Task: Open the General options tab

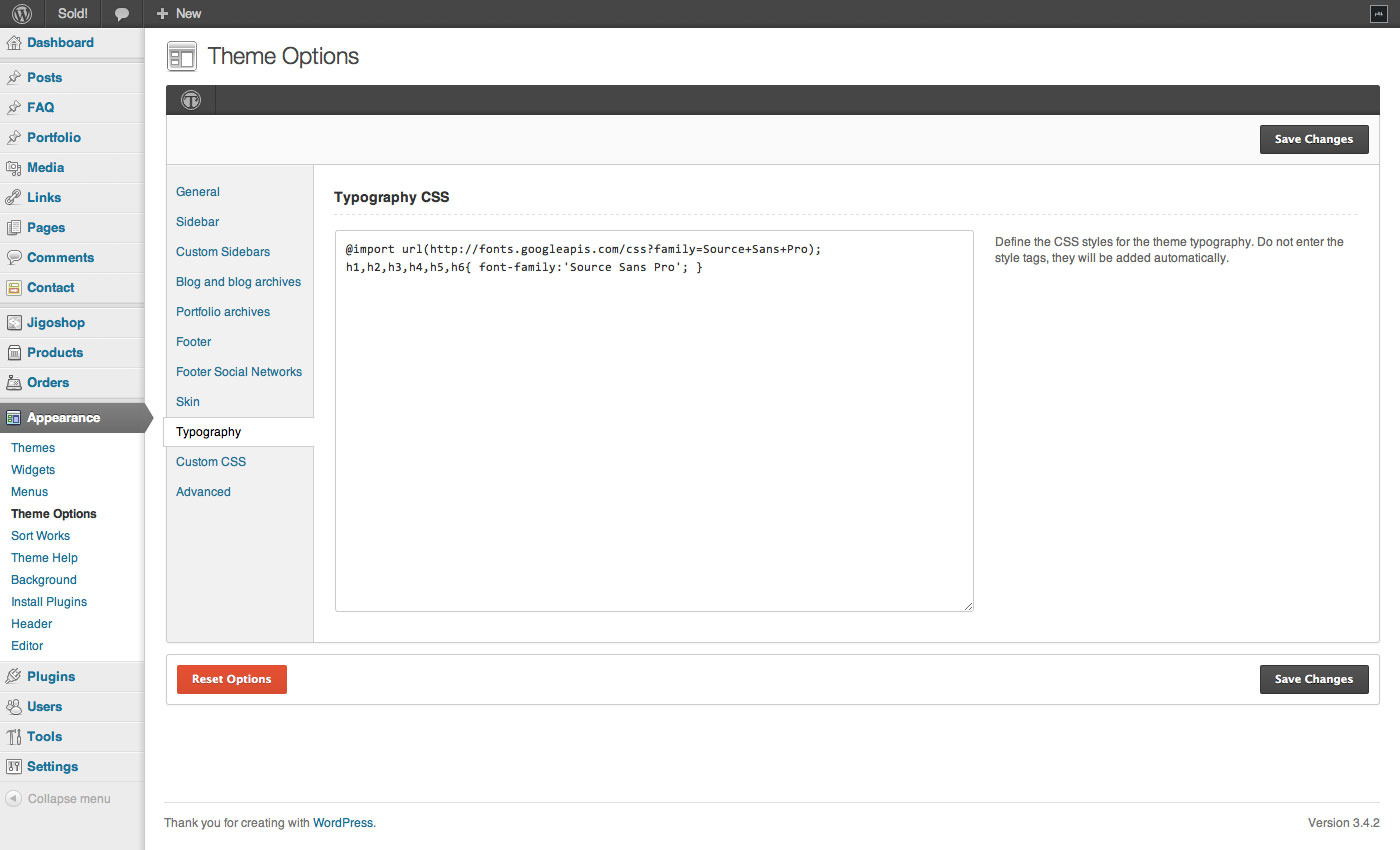Action: (x=198, y=192)
